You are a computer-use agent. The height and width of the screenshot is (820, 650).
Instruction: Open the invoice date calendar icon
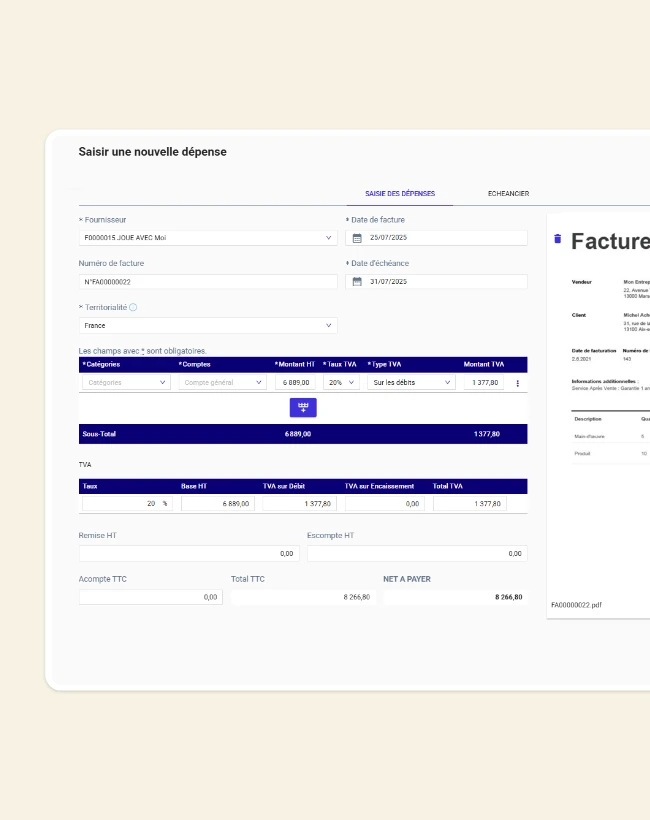pos(357,238)
